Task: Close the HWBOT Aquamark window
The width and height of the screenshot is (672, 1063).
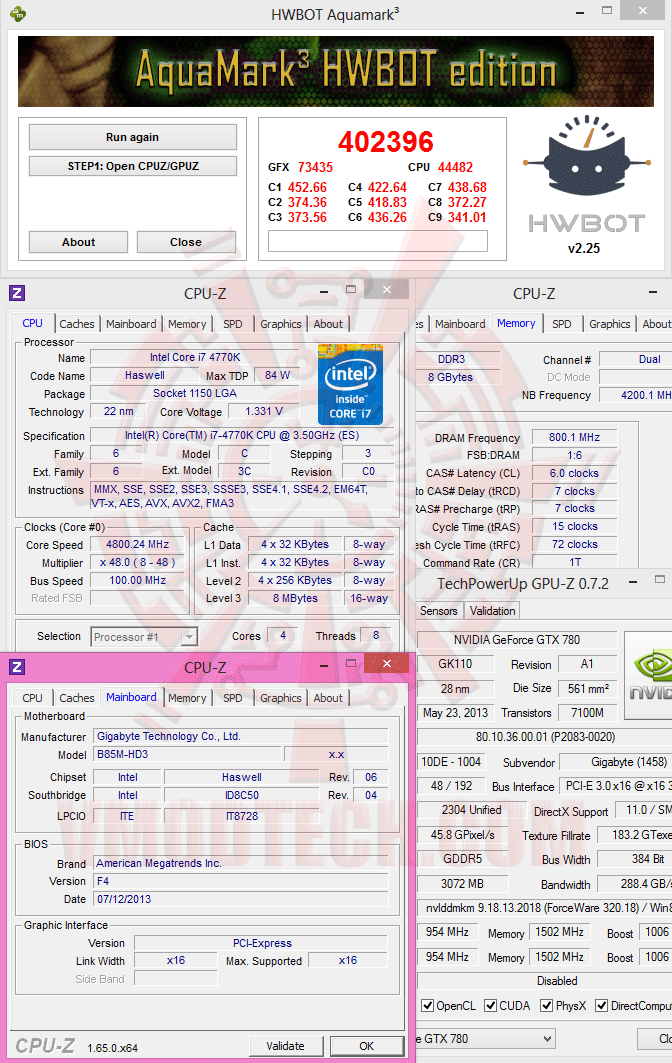Action: click(643, 10)
